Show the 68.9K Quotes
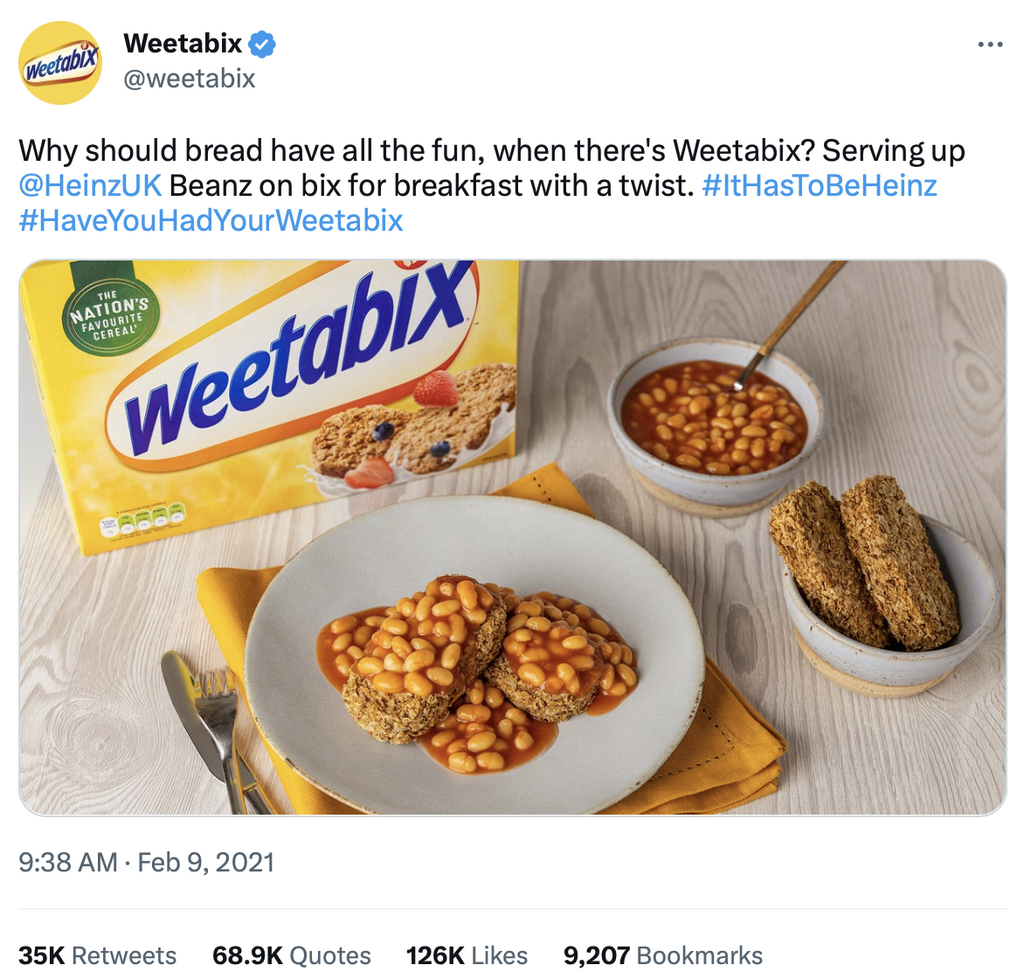The height and width of the screenshot is (979, 1024). [x=291, y=955]
